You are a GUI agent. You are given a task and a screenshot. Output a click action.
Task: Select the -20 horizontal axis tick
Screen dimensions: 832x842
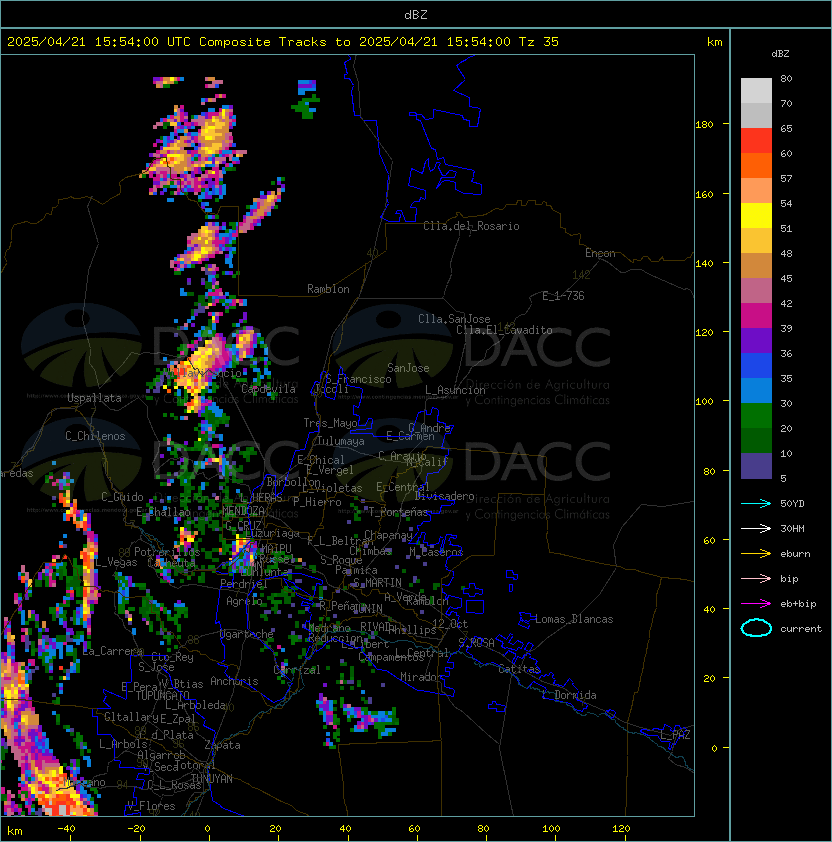click(x=136, y=829)
